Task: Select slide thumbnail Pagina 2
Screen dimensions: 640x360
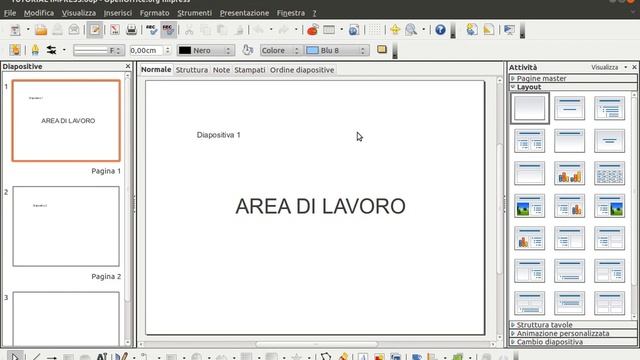Action: click(x=66, y=226)
